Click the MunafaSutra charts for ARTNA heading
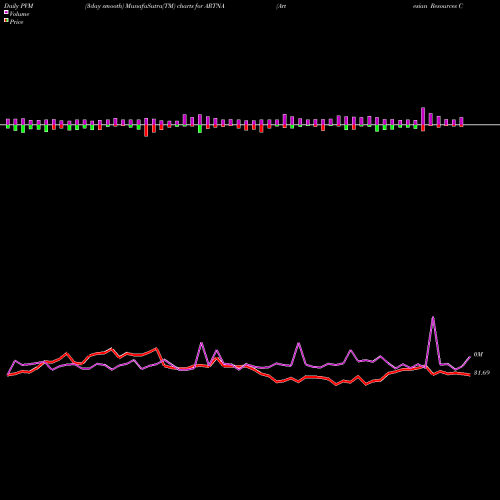 [155, 6]
